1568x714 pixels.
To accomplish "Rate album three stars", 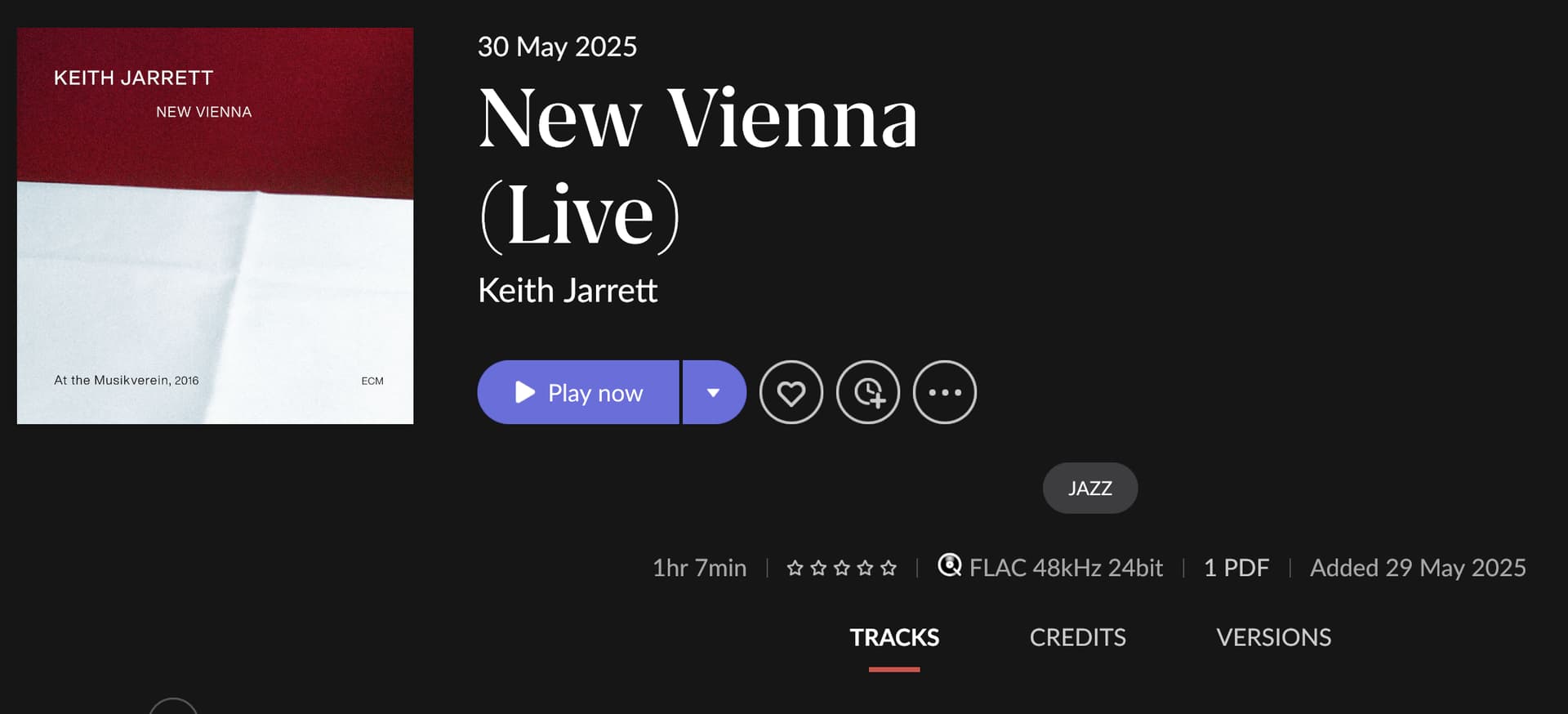I will pyautogui.click(x=842, y=568).
